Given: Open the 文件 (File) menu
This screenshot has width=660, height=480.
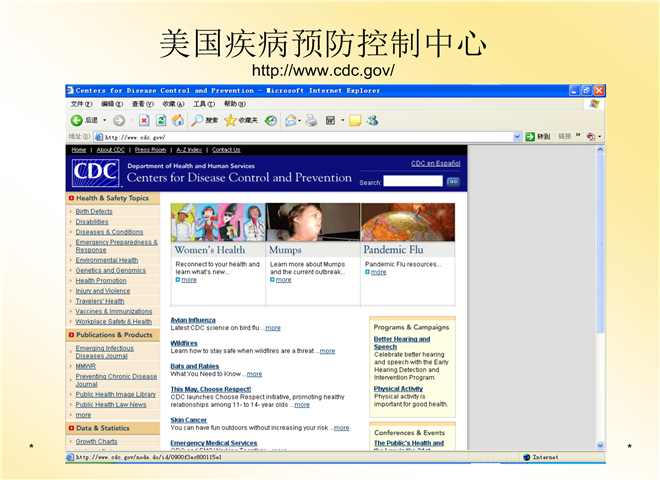Looking at the screenshot, I should pos(81,104).
